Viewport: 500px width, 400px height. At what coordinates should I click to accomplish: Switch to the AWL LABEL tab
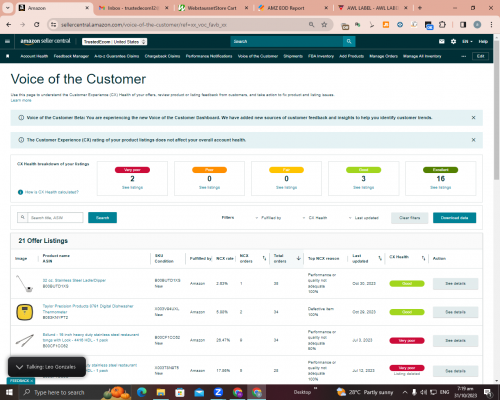click(372, 8)
